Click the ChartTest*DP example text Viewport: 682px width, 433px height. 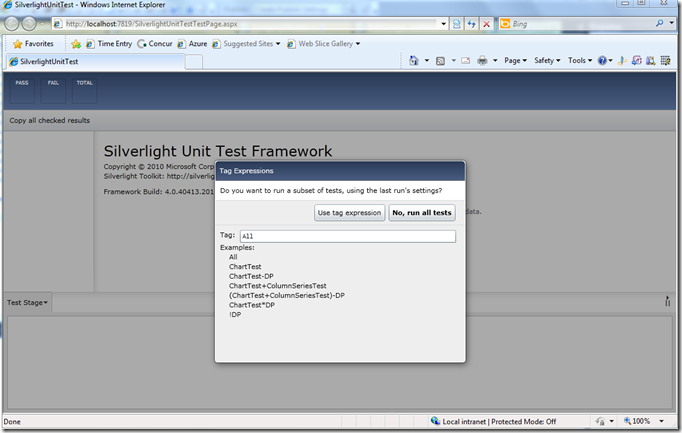tap(252, 305)
